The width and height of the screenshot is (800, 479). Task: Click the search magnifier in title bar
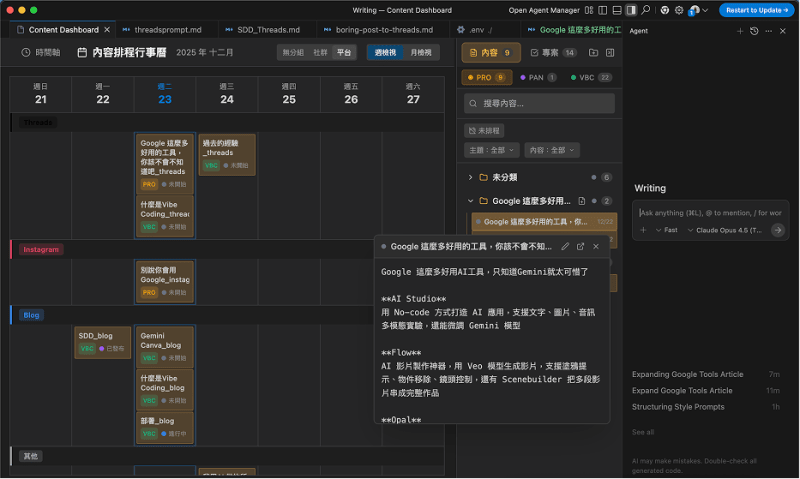[646, 10]
